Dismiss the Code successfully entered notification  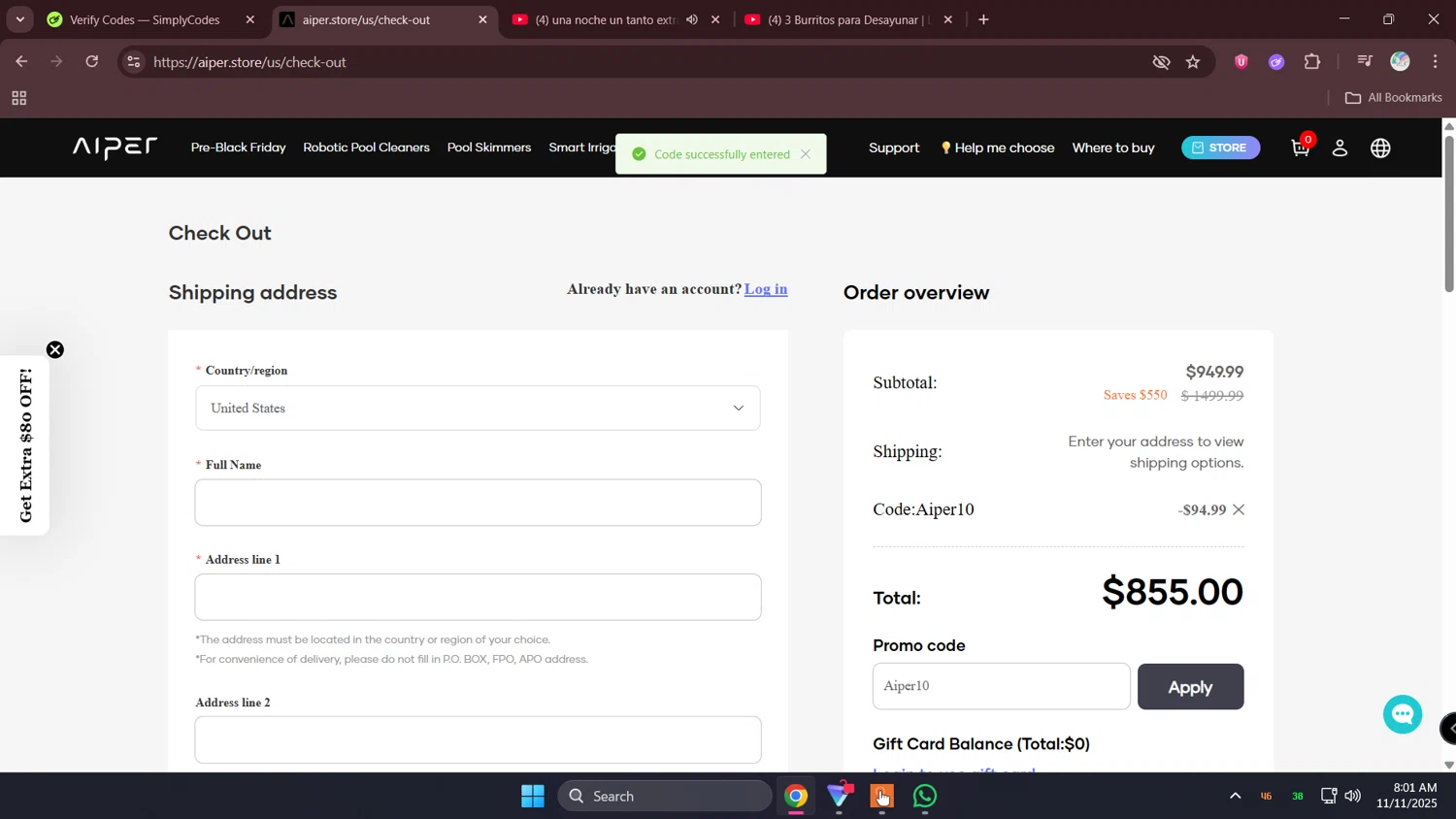(x=806, y=154)
